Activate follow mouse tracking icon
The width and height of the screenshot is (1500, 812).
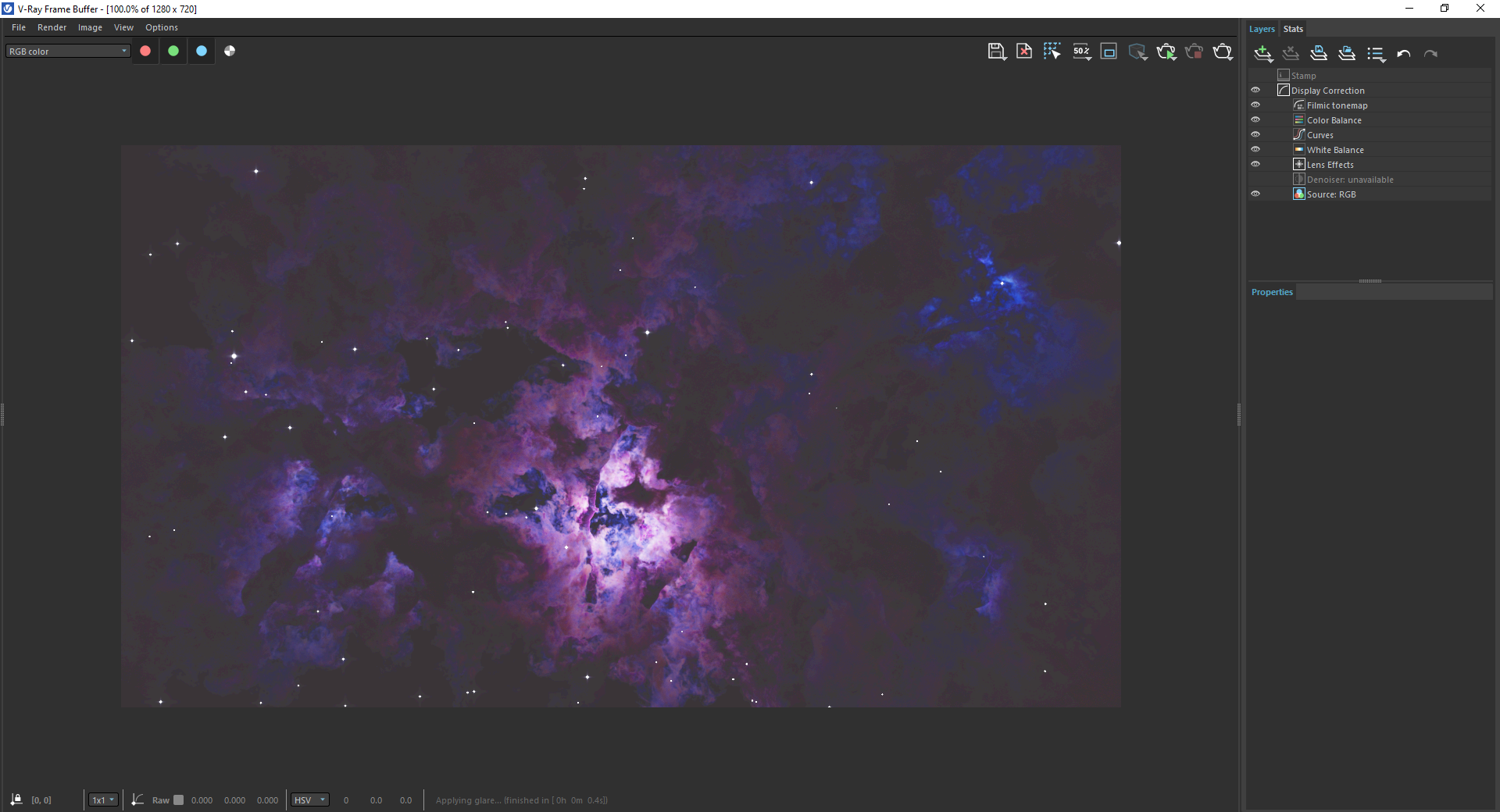click(x=1052, y=52)
